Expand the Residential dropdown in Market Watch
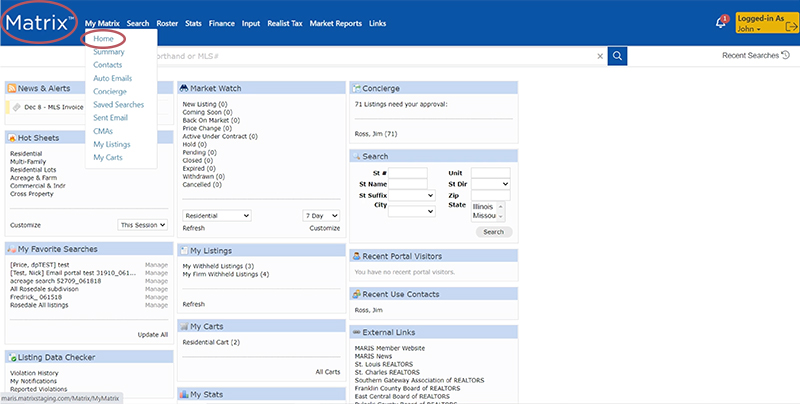 [216, 215]
